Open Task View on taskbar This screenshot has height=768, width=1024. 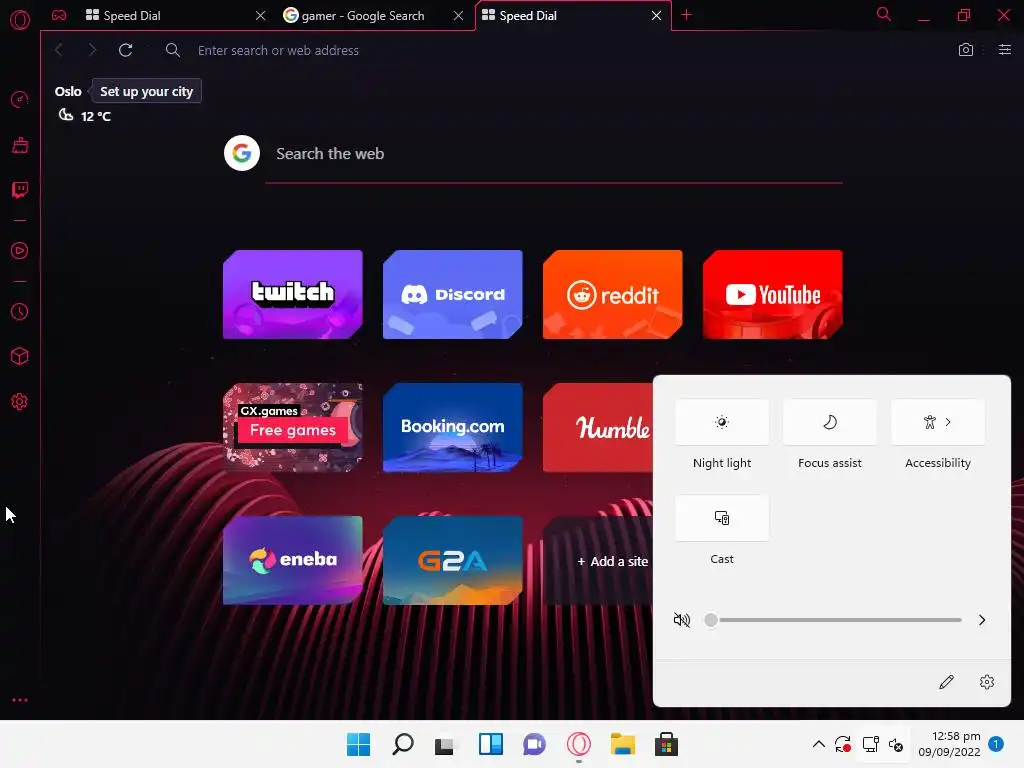click(x=447, y=744)
